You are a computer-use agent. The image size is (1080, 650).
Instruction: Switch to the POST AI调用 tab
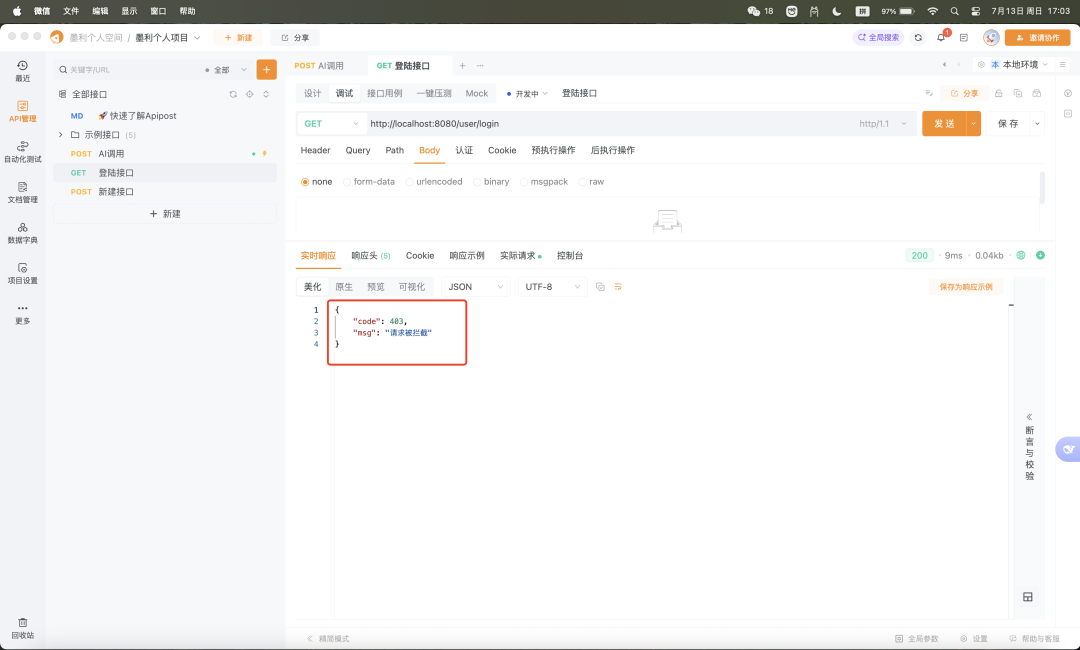pos(319,65)
